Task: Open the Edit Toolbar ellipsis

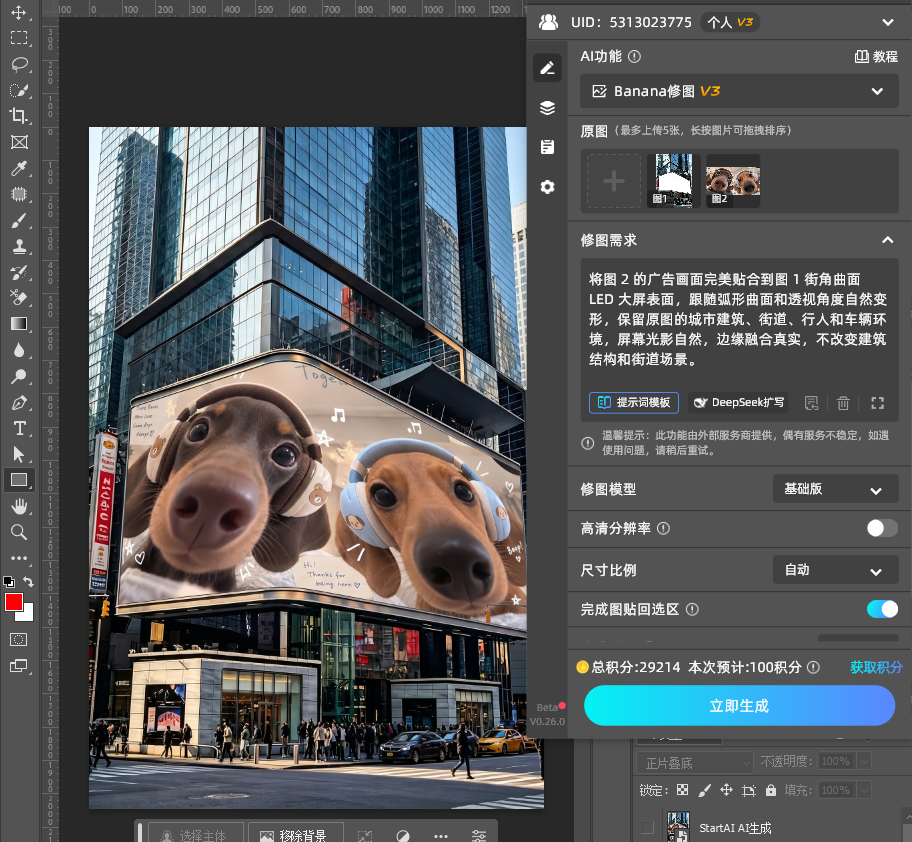Action: point(19,558)
